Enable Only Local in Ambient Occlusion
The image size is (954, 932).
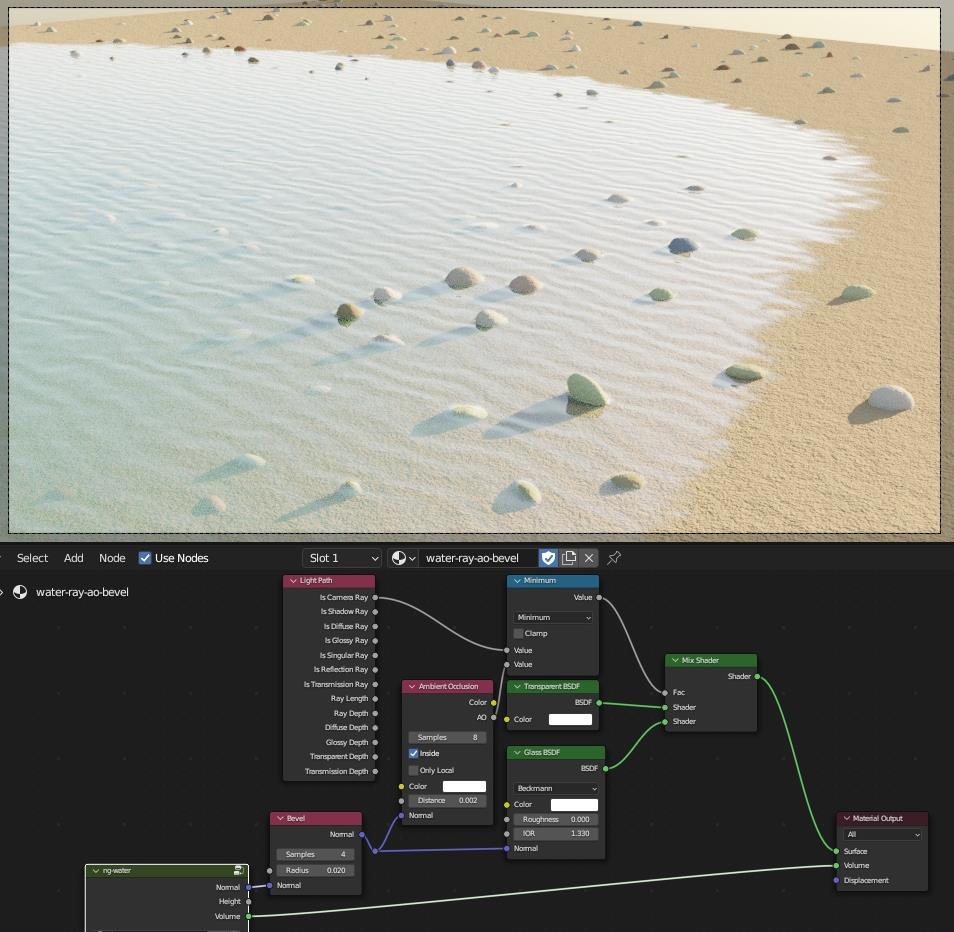pyautogui.click(x=414, y=771)
